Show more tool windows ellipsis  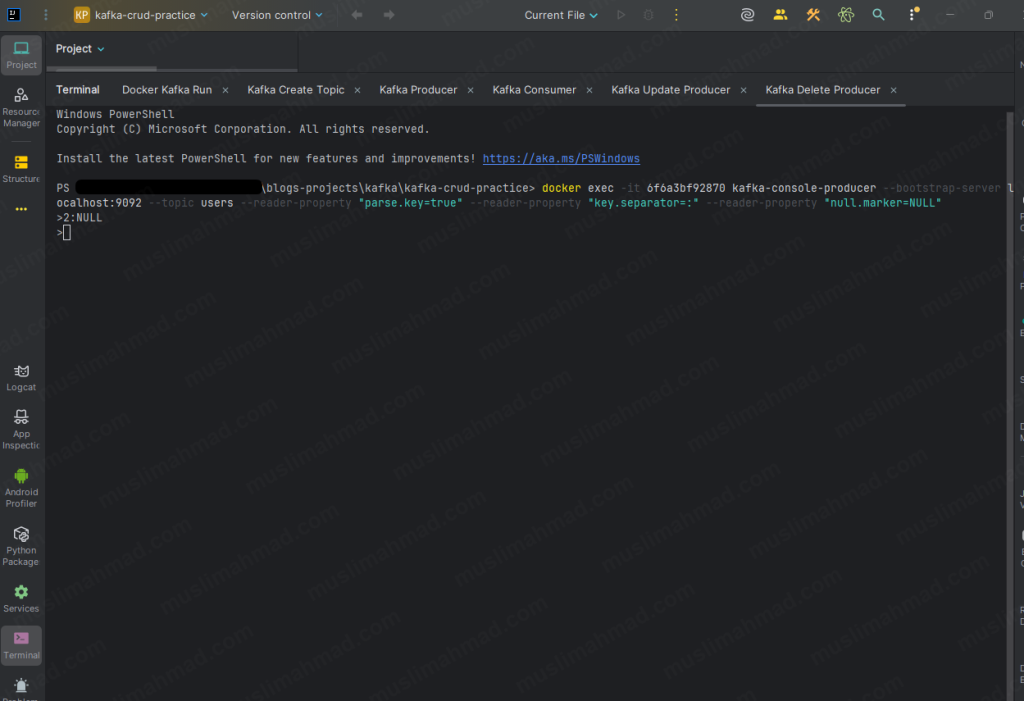[x=21, y=209]
